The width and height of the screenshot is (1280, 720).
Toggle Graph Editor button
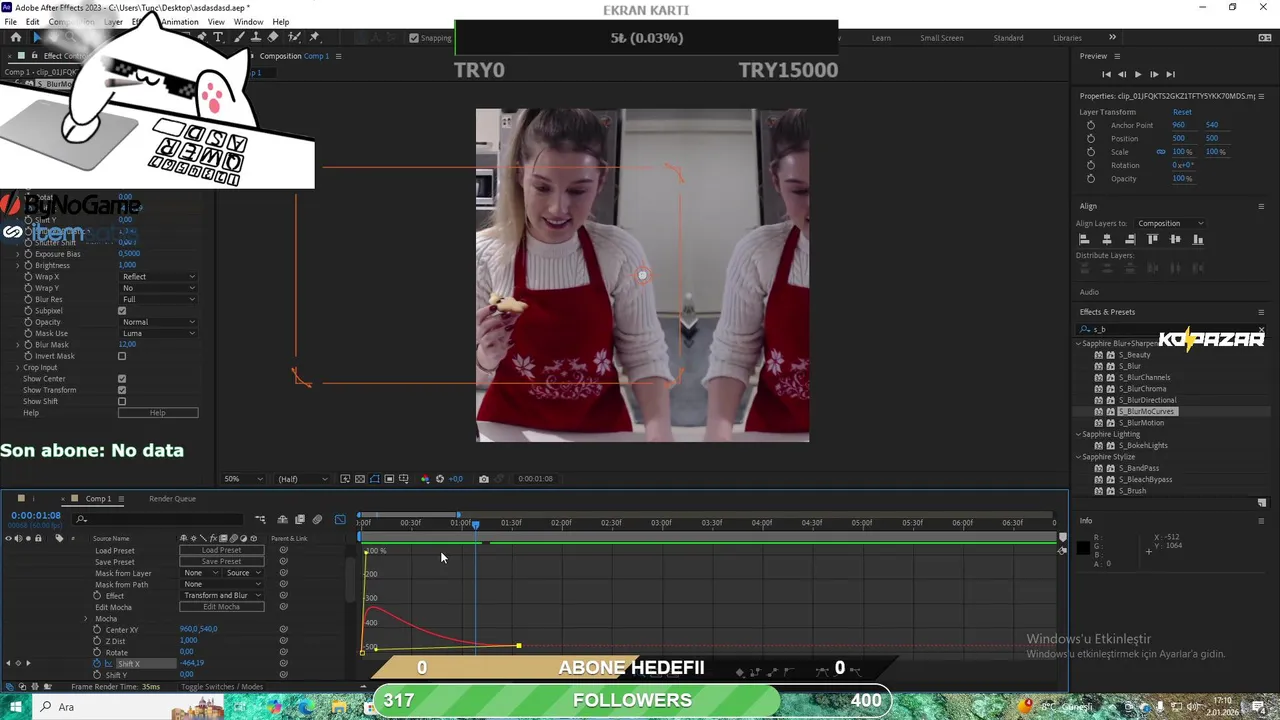(x=340, y=519)
